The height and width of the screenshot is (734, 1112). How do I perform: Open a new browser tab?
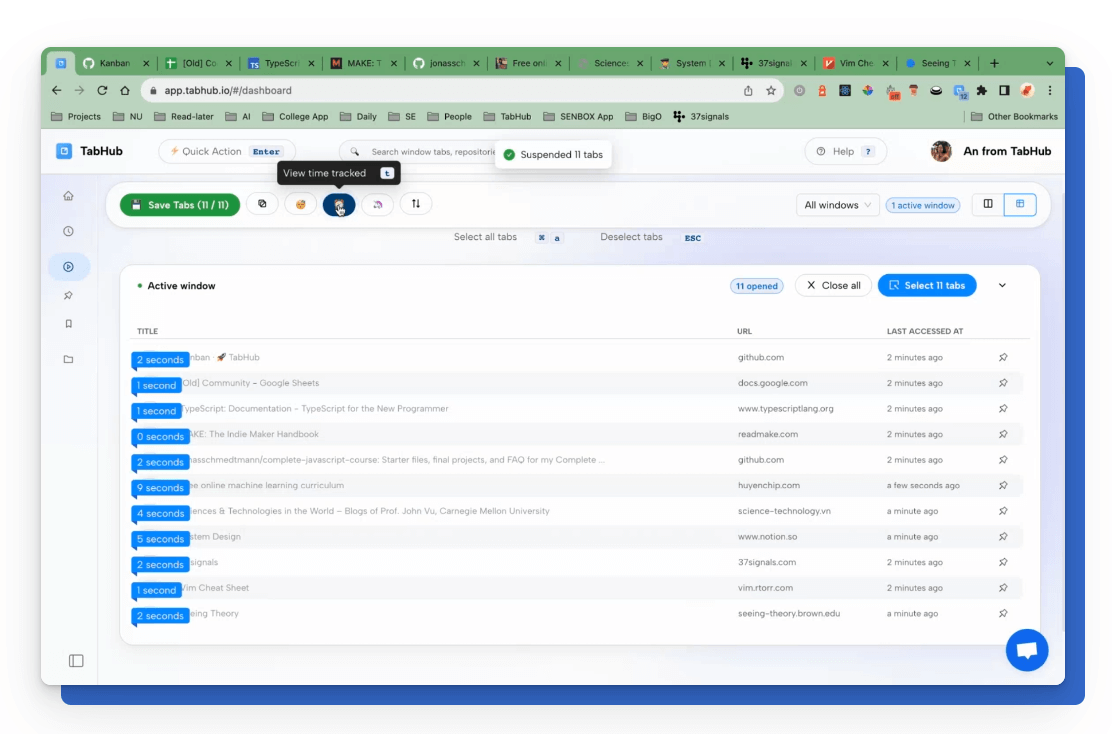(x=994, y=63)
